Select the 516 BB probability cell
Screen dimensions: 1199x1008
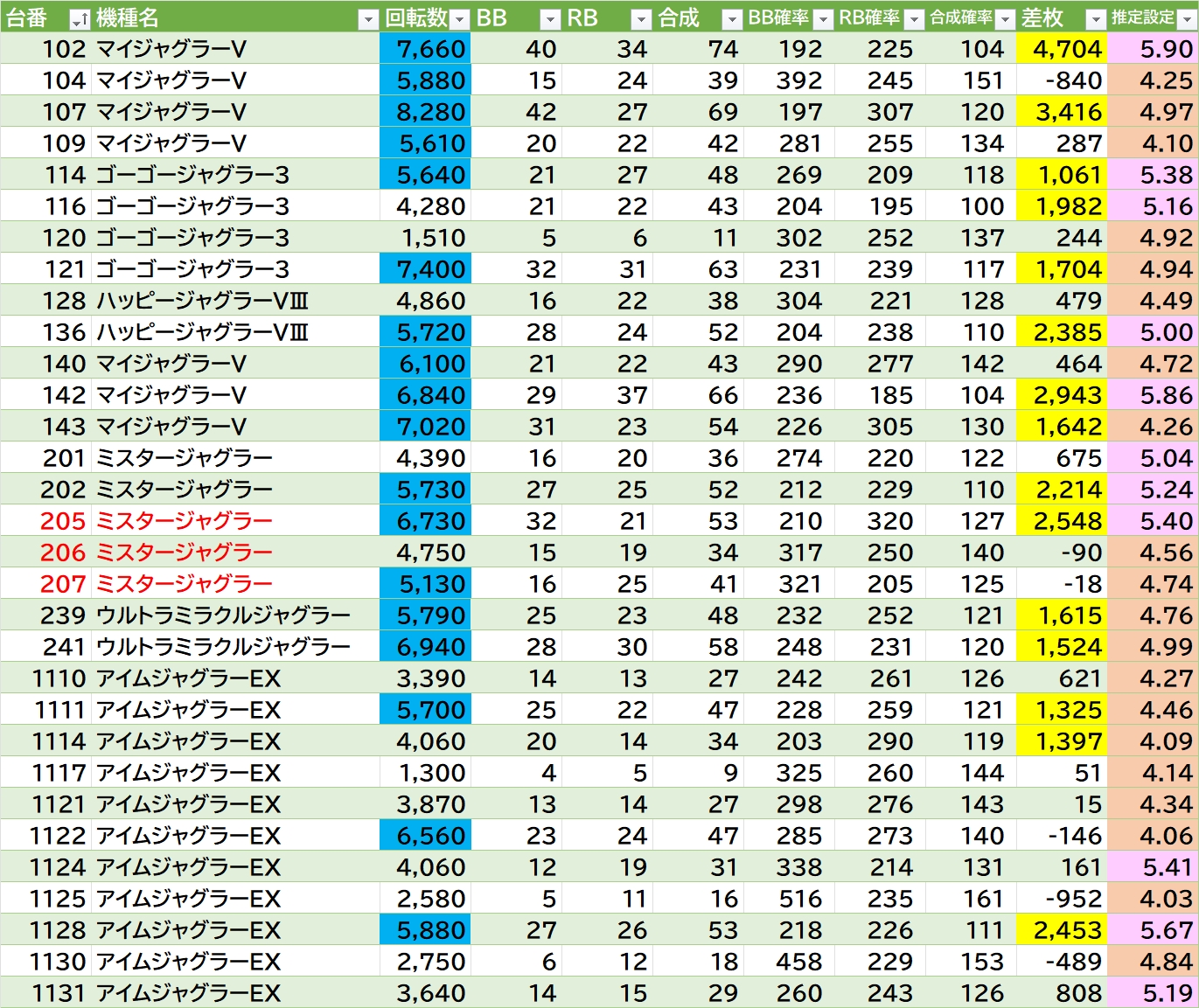point(789,899)
